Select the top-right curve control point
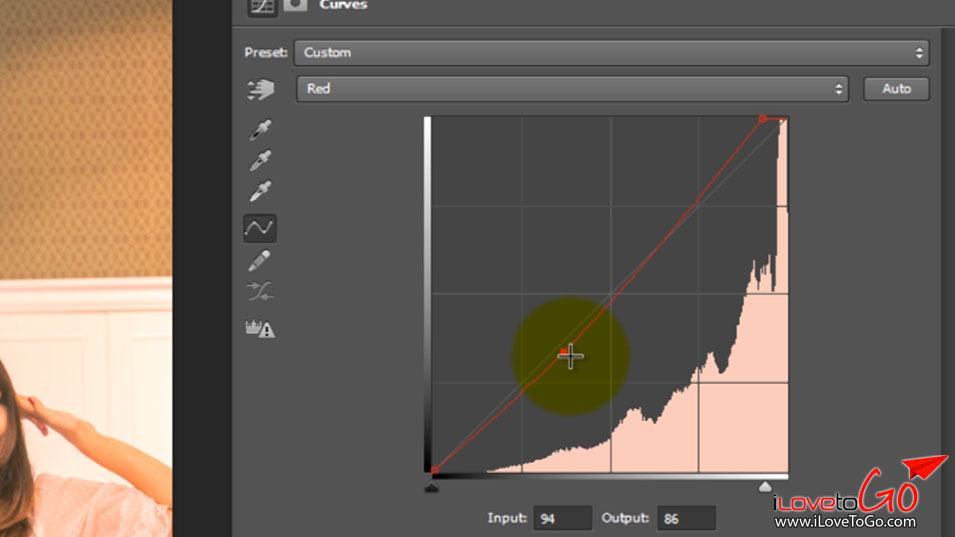955x537 pixels. pos(763,119)
